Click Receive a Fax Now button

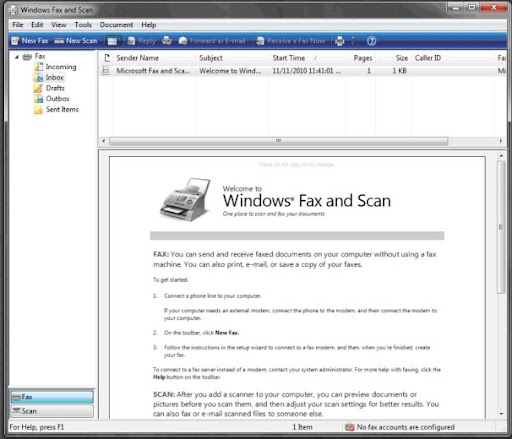291,41
